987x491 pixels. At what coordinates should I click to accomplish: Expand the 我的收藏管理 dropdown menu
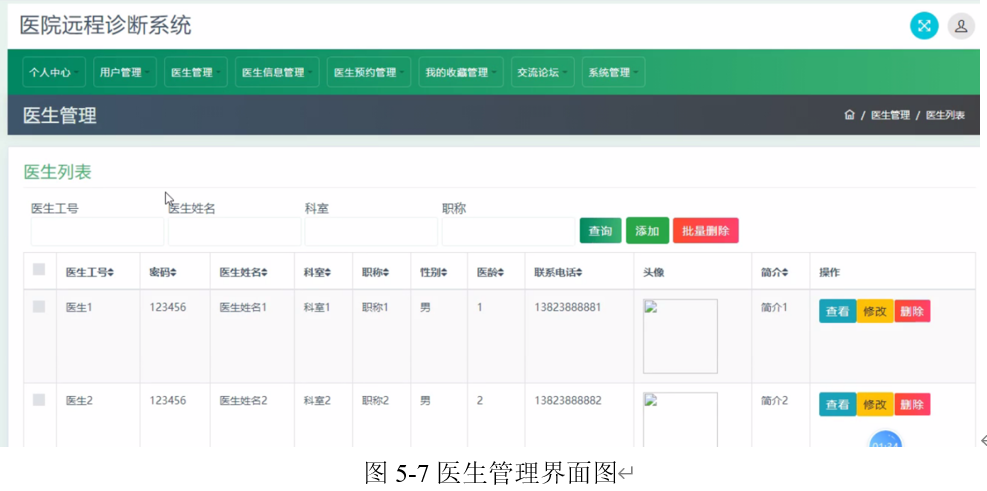[x=461, y=72]
